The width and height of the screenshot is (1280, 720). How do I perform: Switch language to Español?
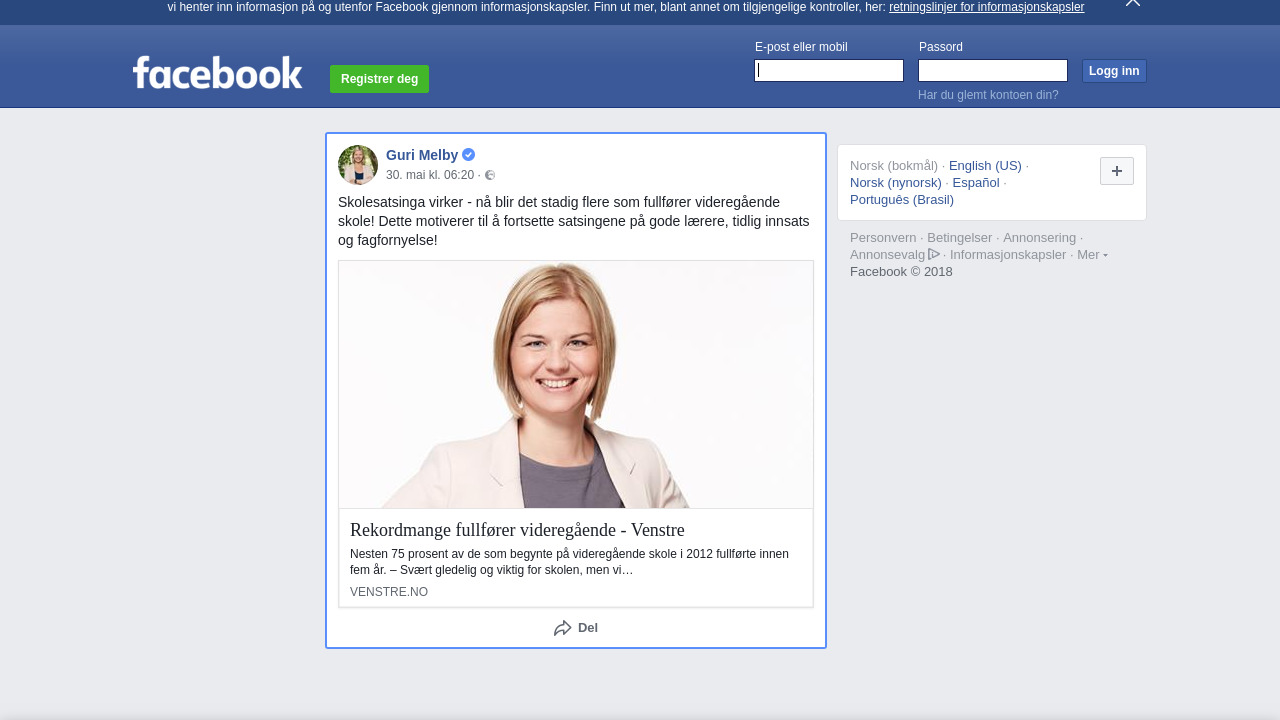[976, 183]
